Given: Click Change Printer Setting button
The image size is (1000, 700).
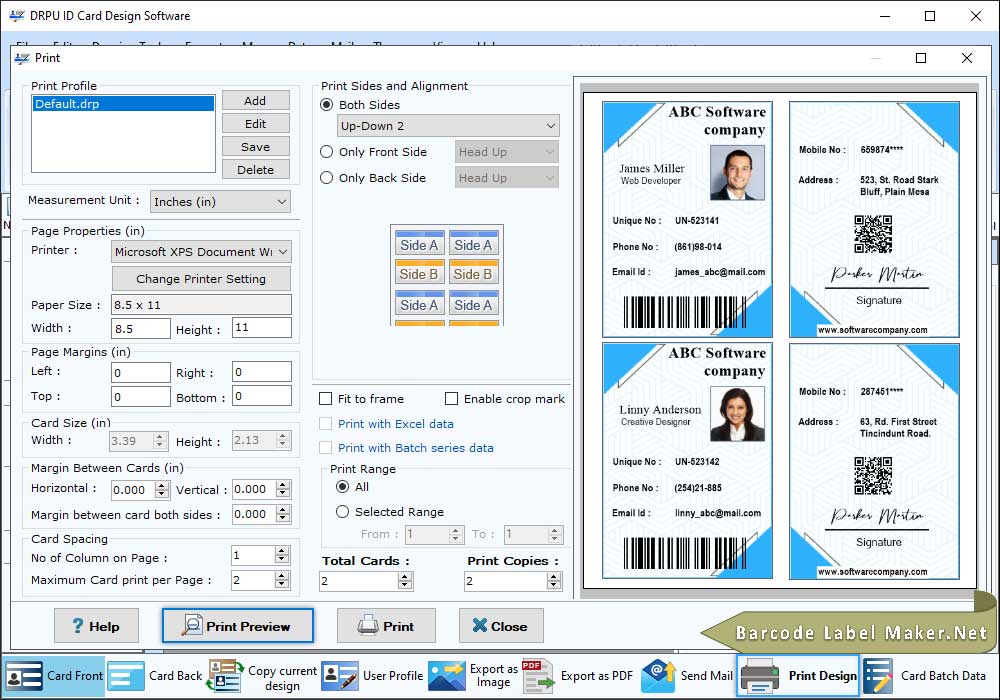Looking at the screenshot, I should [x=201, y=279].
